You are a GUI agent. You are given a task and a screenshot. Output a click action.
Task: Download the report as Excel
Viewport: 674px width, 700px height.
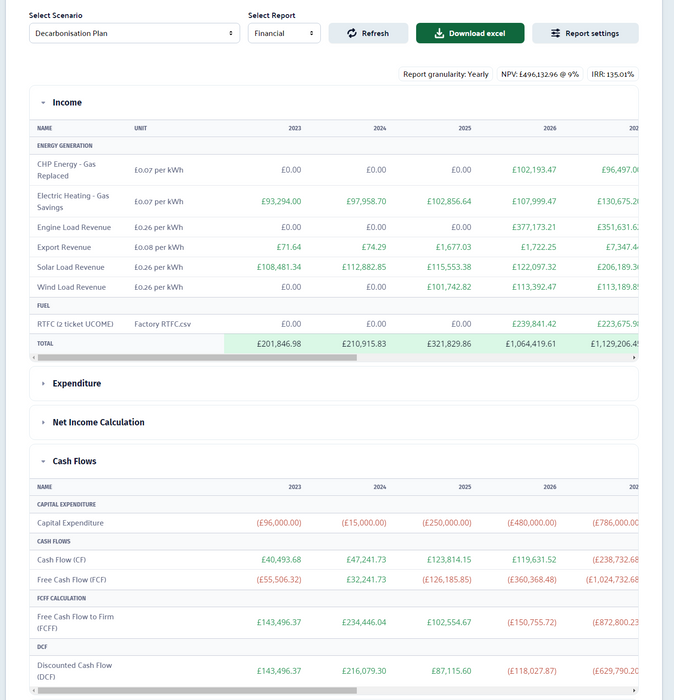470,33
